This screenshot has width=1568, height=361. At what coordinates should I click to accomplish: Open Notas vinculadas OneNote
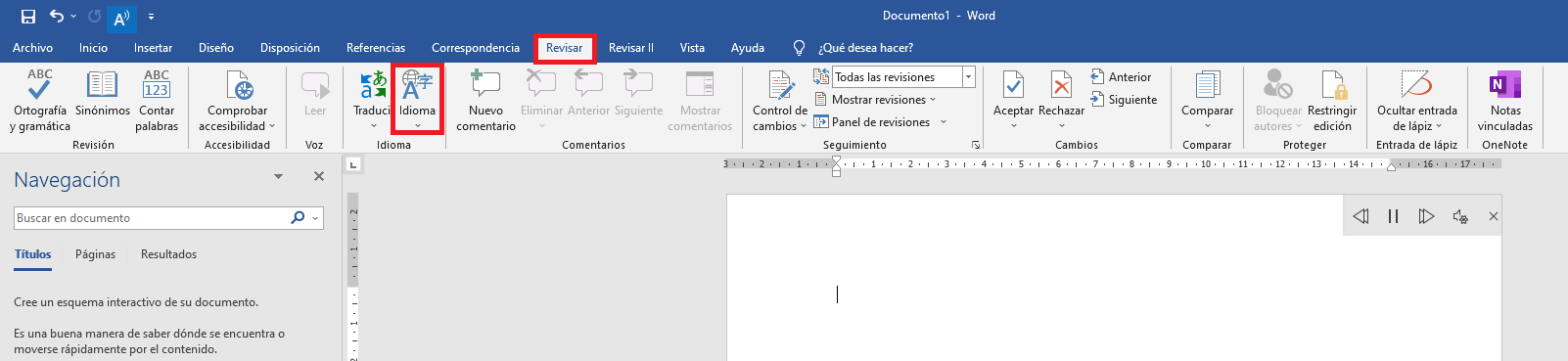[1505, 101]
